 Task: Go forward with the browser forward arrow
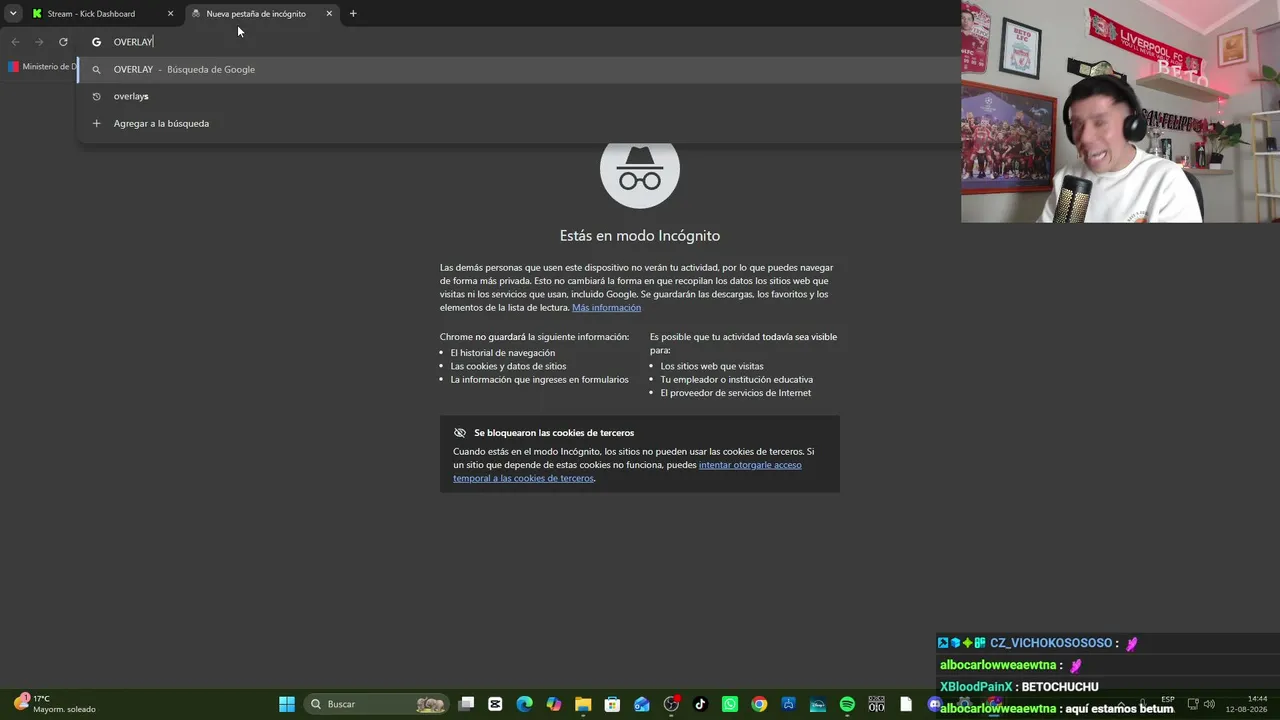(39, 42)
